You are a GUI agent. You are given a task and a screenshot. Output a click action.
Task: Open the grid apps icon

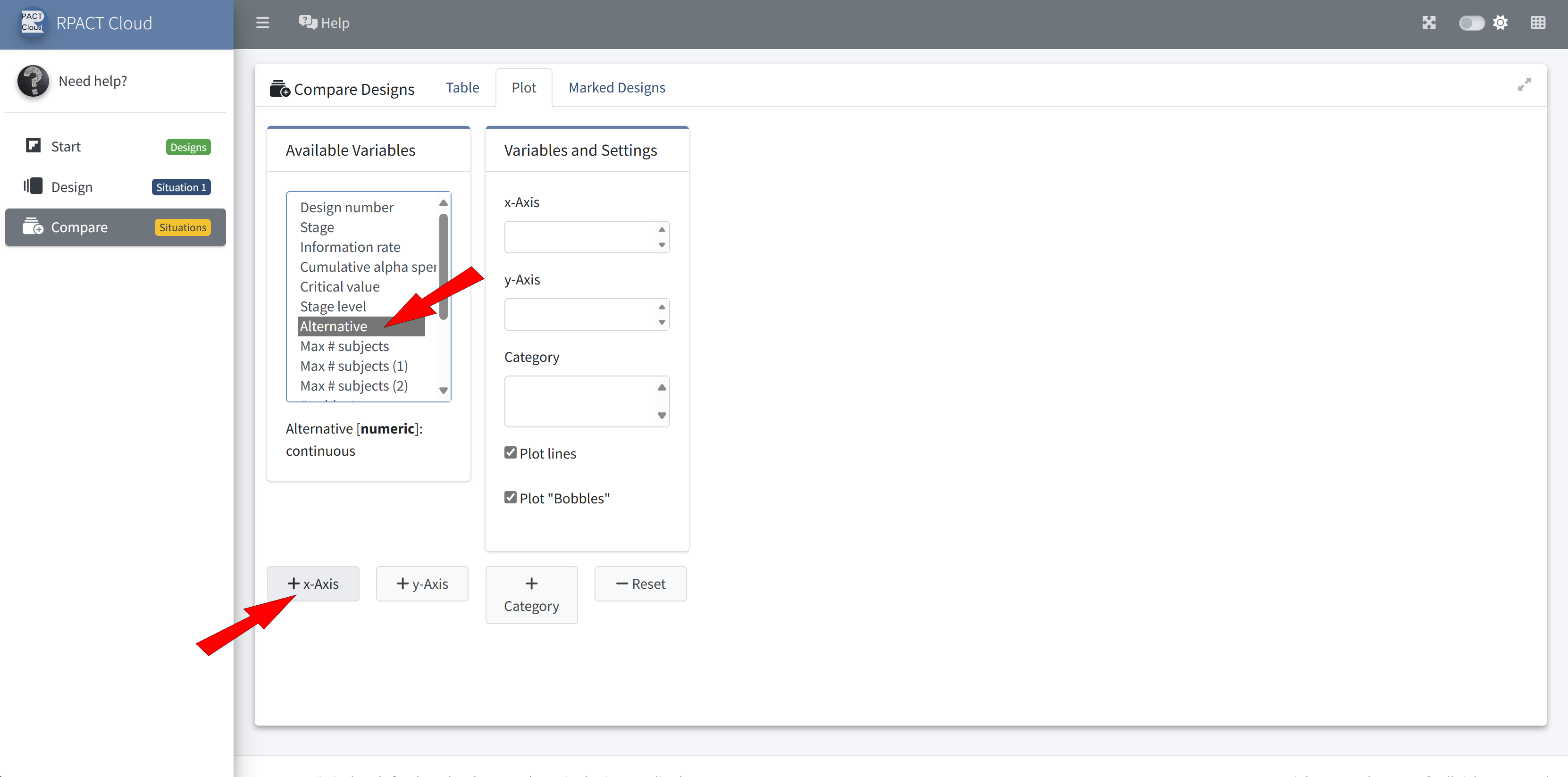[x=1538, y=23]
